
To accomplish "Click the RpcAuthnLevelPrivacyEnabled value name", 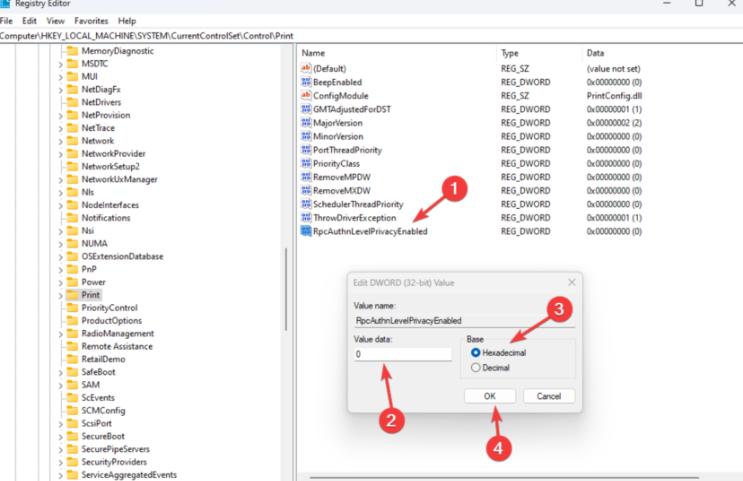I will click(x=370, y=231).
